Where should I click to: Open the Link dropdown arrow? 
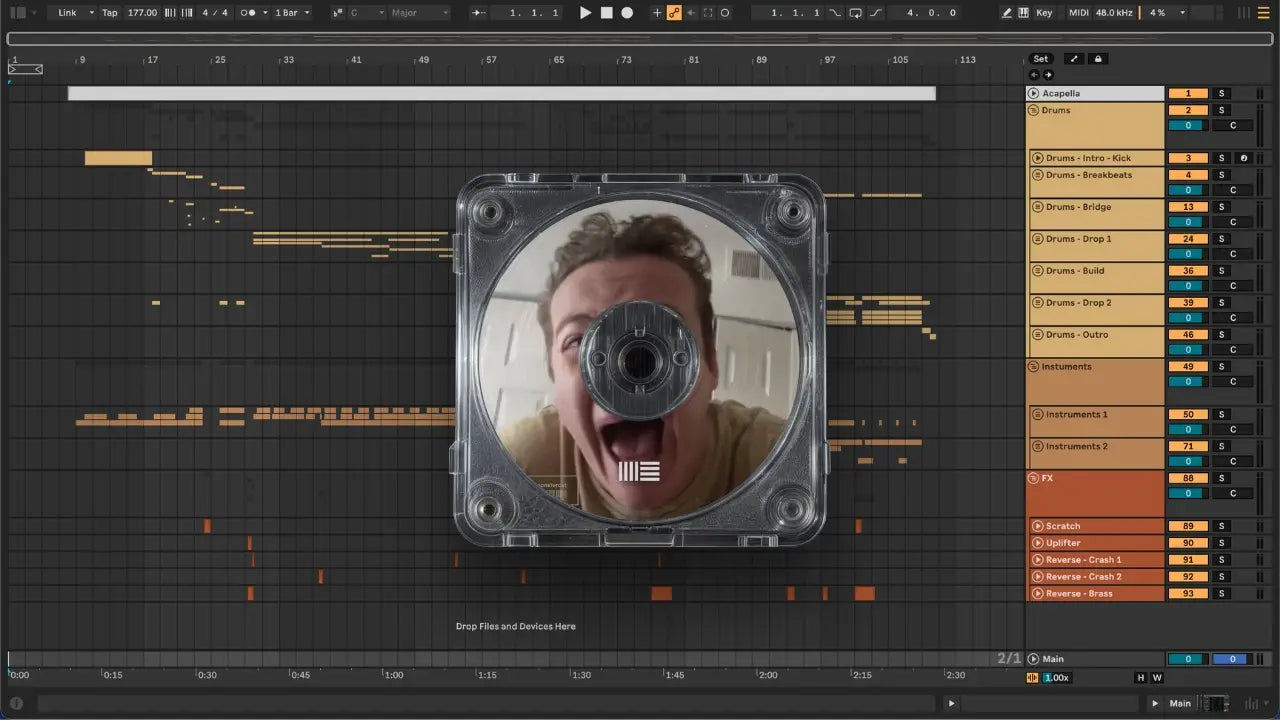(x=91, y=13)
